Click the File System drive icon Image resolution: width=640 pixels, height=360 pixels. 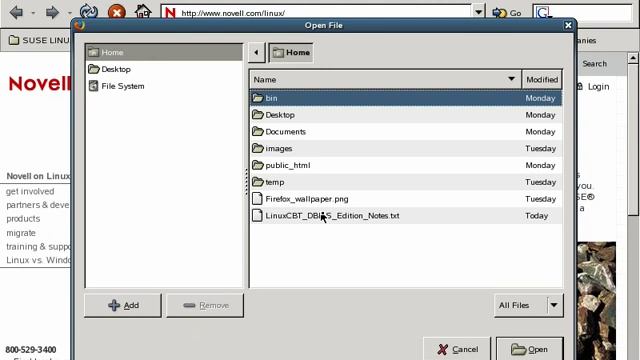[x=93, y=86]
